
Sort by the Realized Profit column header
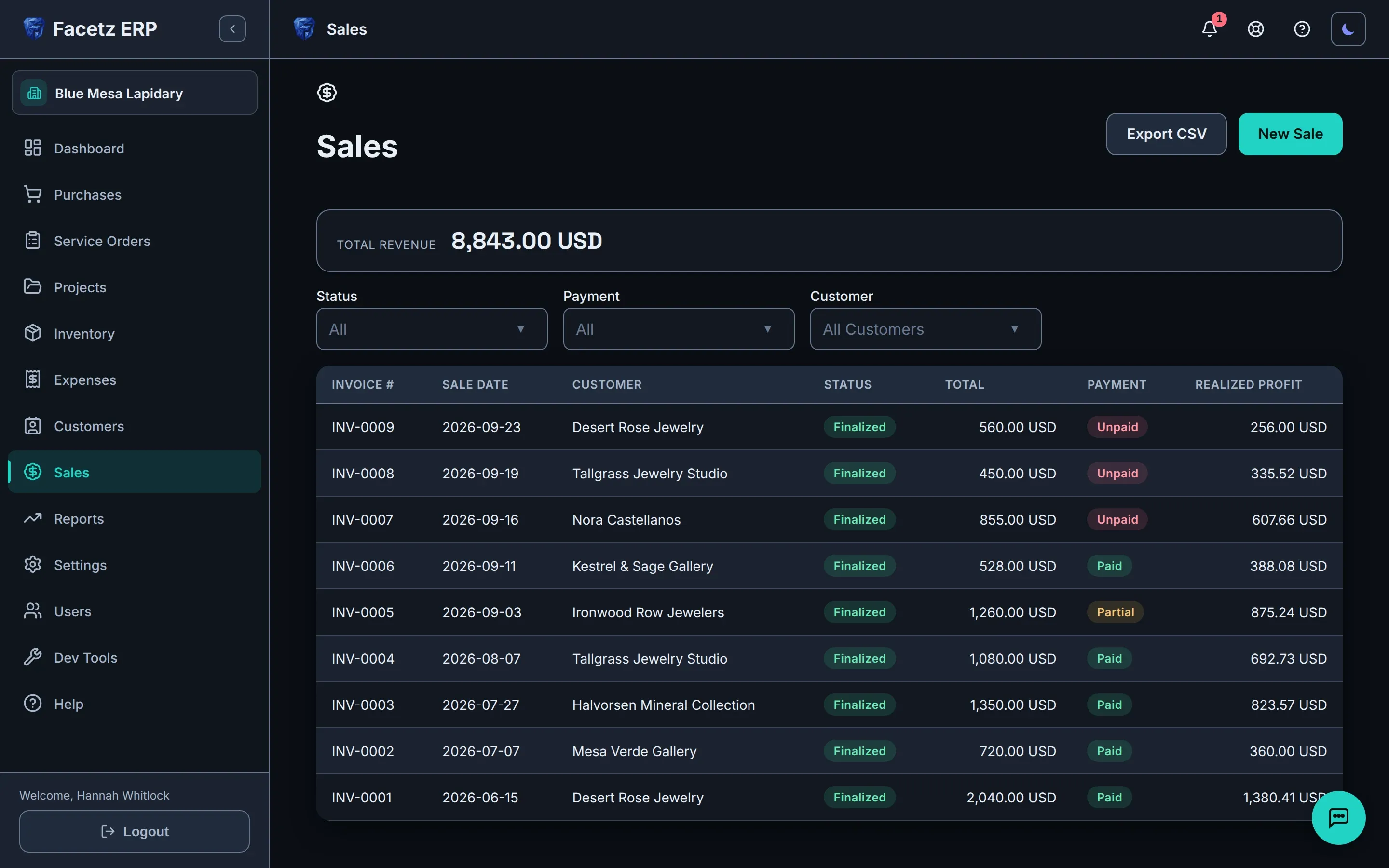point(1248,385)
